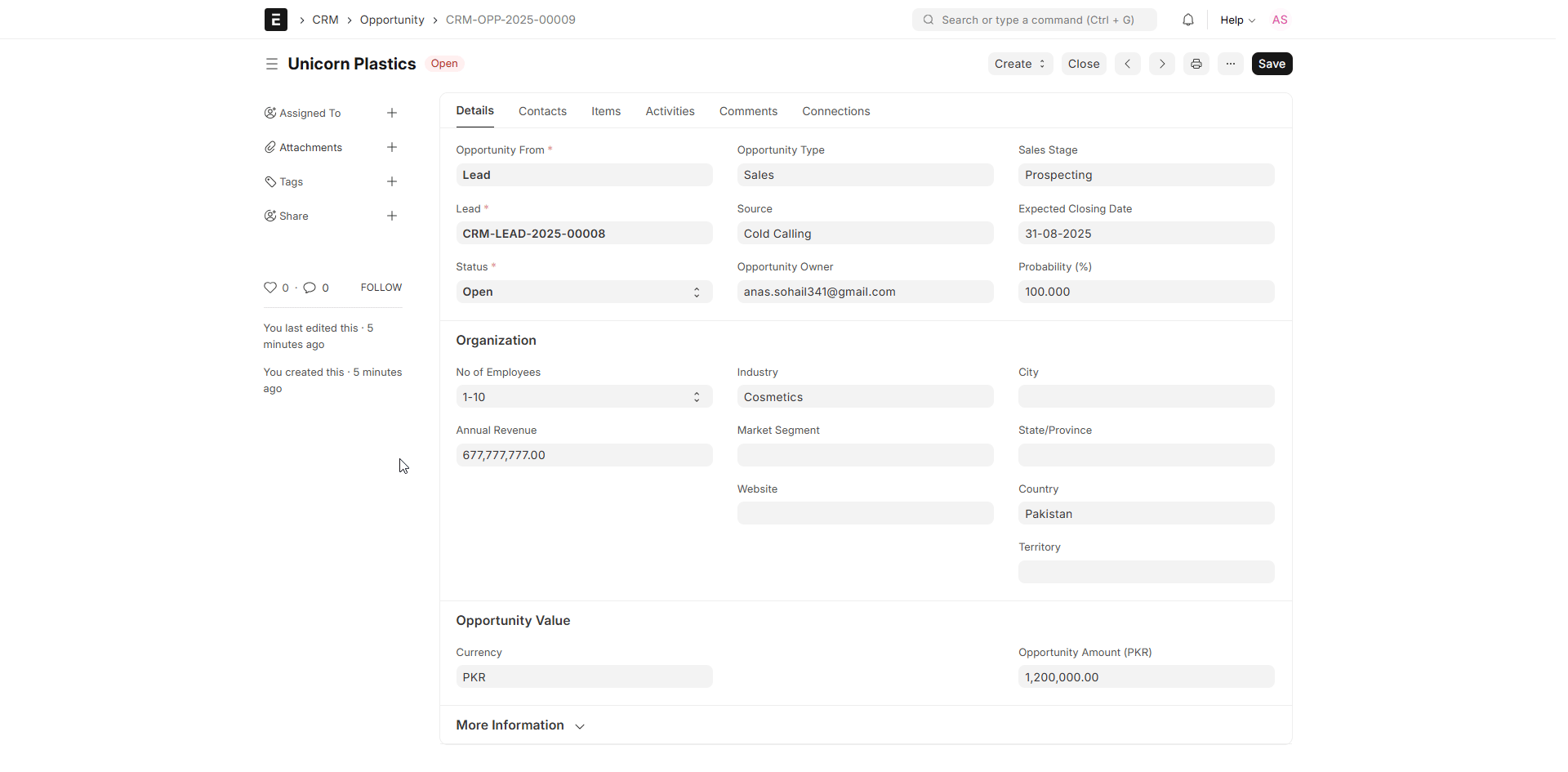The width and height of the screenshot is (1568, 772).
Task: Follow this opportunity document
Action: pyautogui.click(x=381, y=288)
